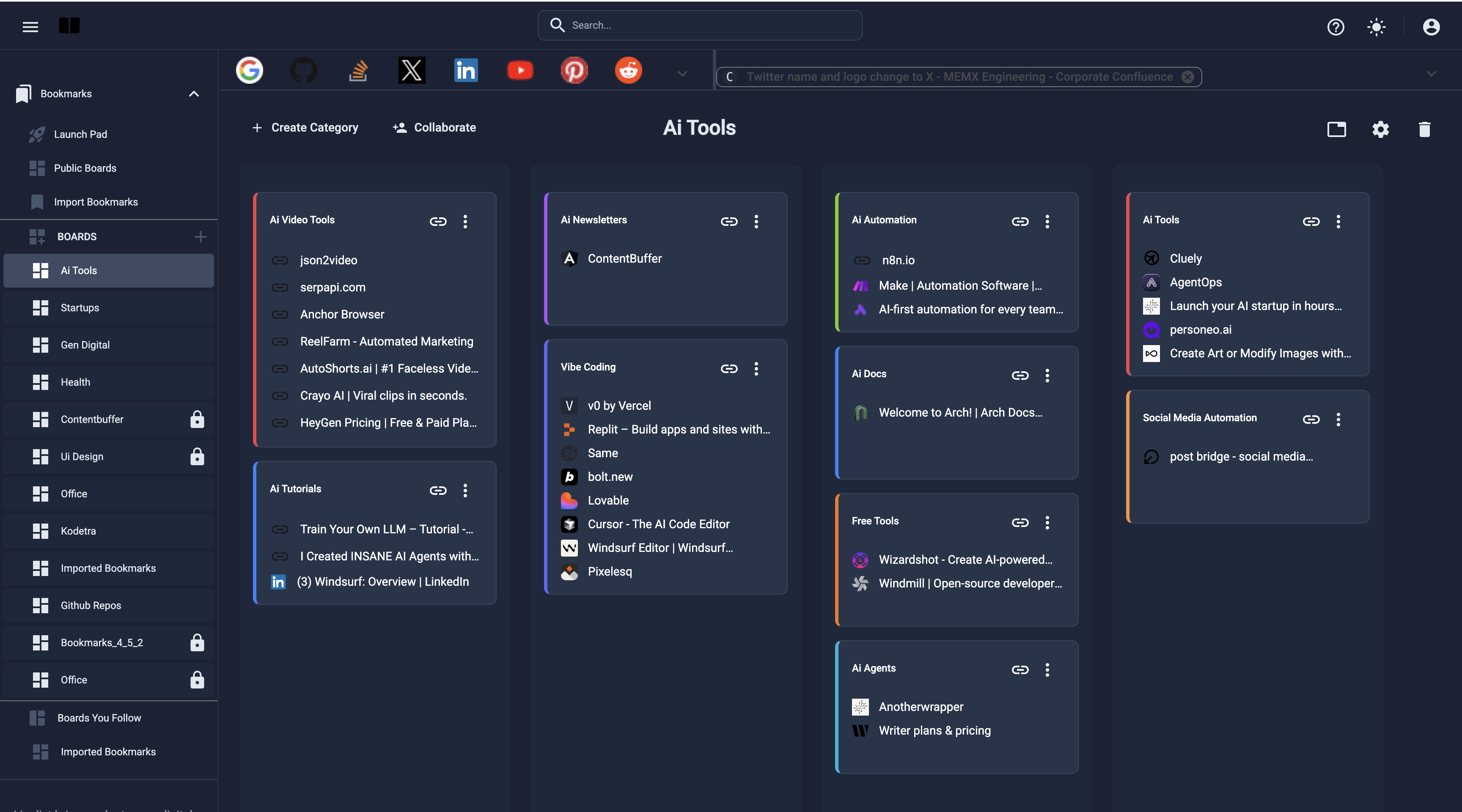Click the trash delete board icon

(x=1424, y=129)
